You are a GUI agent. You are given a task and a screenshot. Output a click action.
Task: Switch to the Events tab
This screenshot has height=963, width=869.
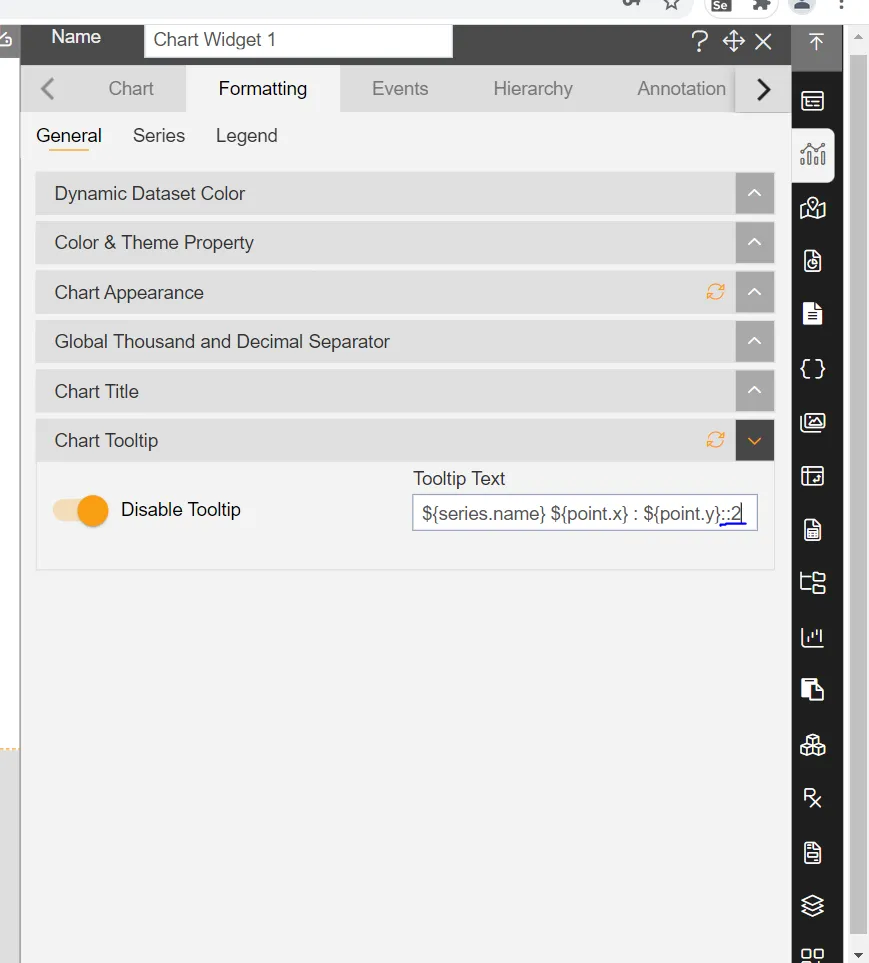[400, 88]
